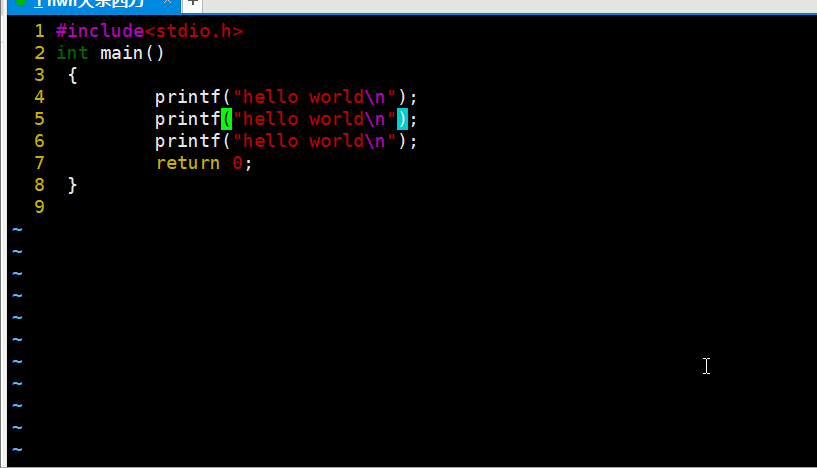Click the green 'int' keyword
The height and width of the screenshot is (468, 817).
(72, 53)
